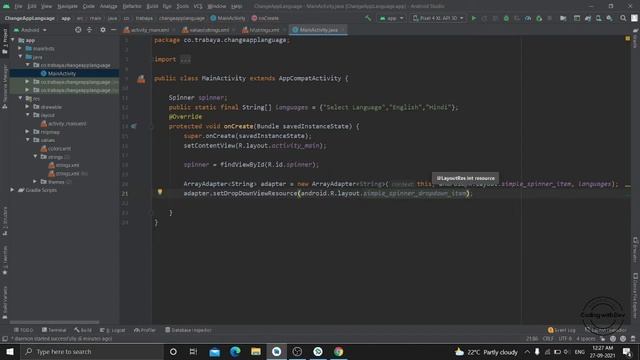Image resolution: width=640 pixels, height=360 pixels.
Task: Open the Pixel 4 XL device dropdown
Action: pyautogui.click(x=438, y=18)
